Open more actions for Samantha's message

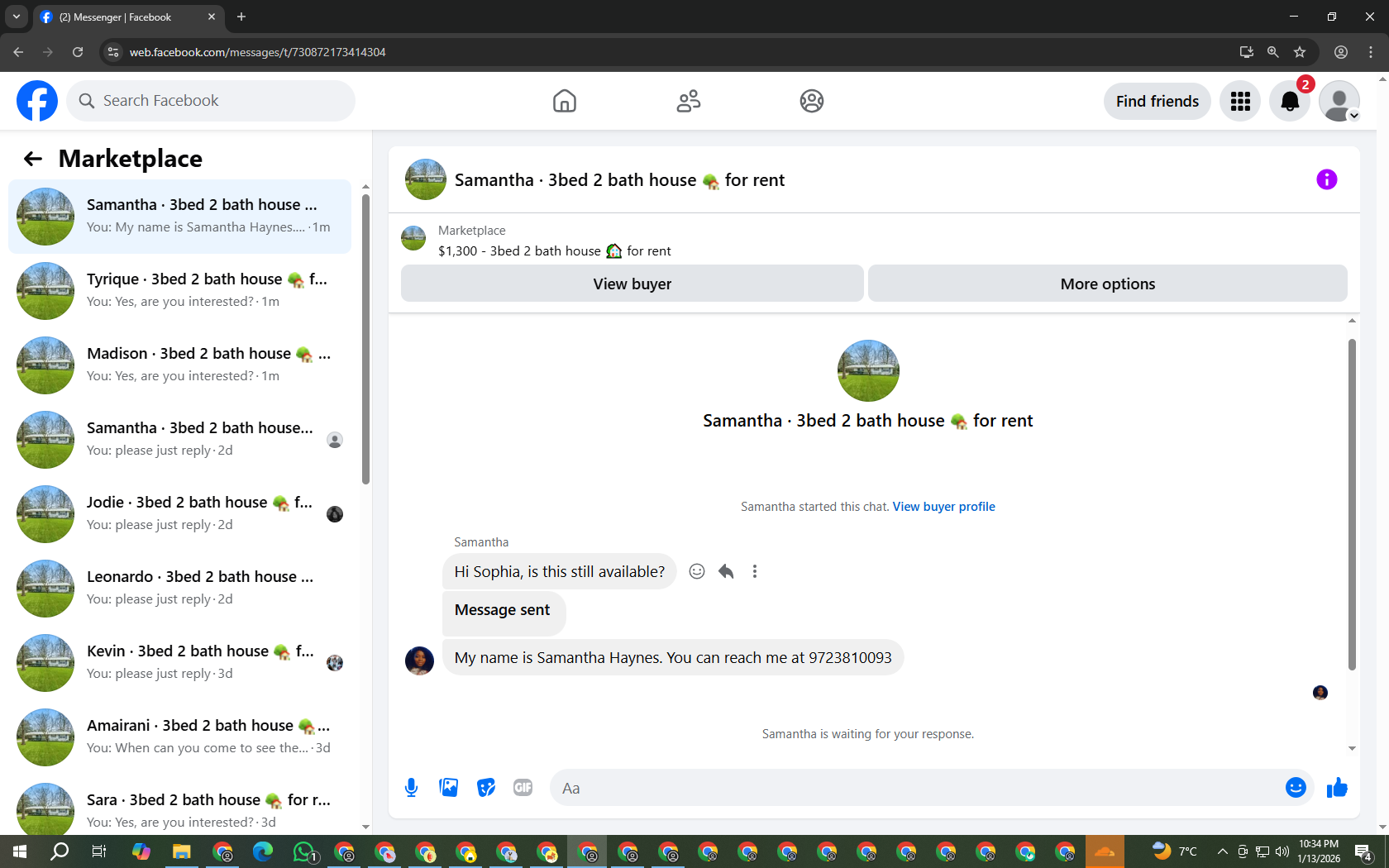(755, 571)
